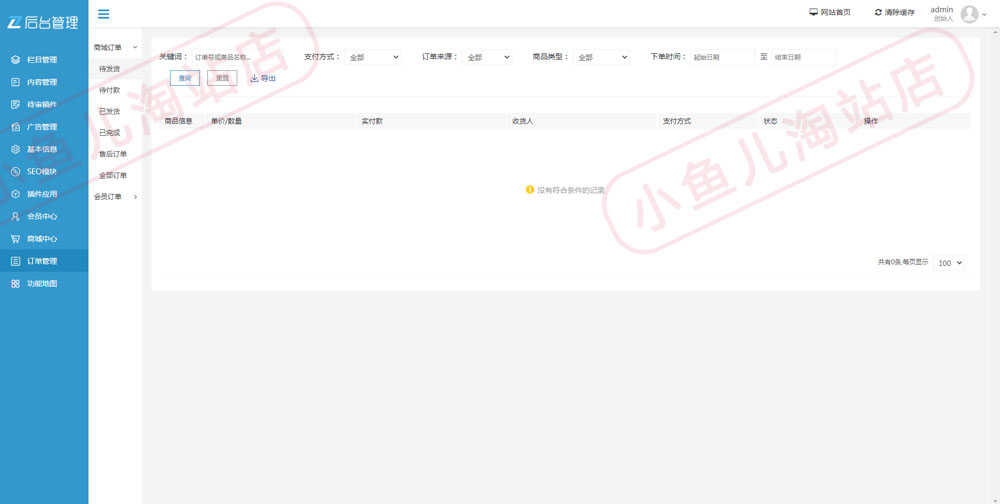Open 待审稿件 via its sidebar icon
Viewport: 1000px width, 504px height.
click(16, 104)
